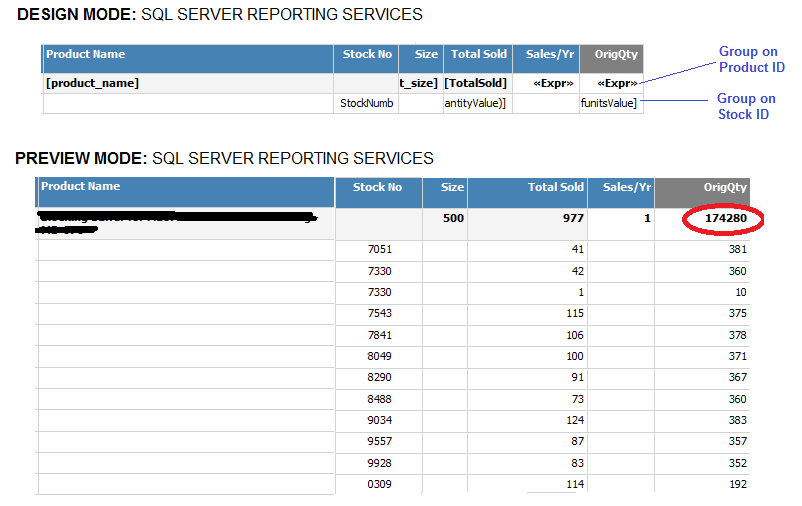Image resolution: width=802 pixels, height=506 pixels.
Task: Click total sold value 73
Action: point(577,399)
